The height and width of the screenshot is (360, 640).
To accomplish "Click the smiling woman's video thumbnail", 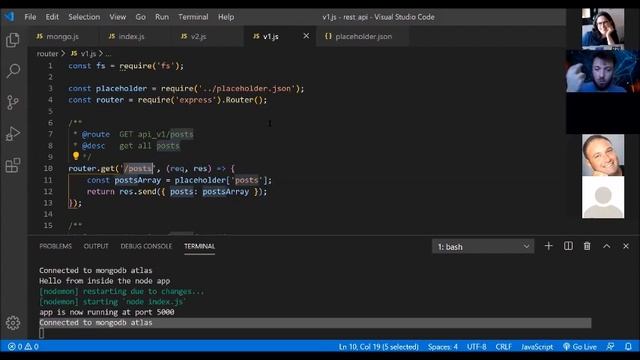I will tap(603, 28).
